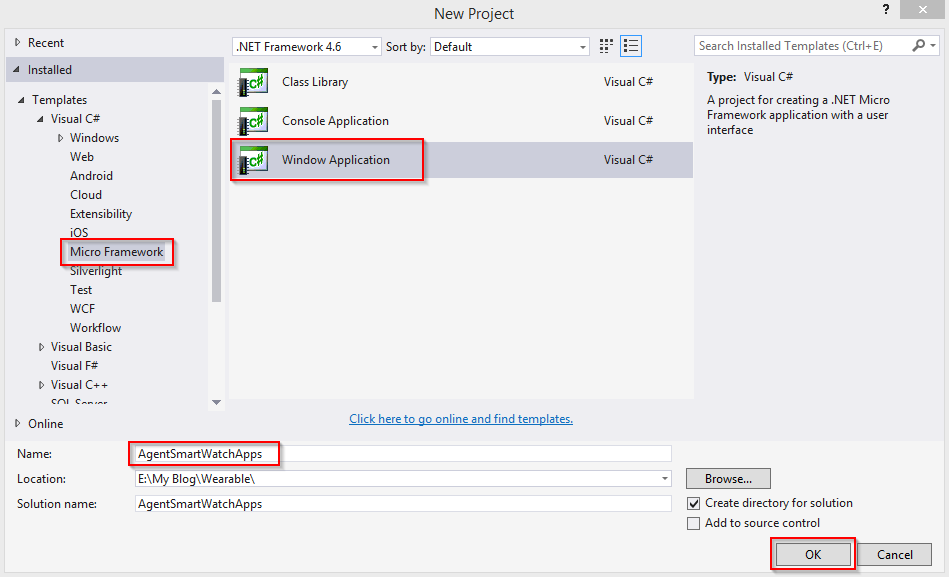This screenshot has width=949, height=577.
Task: Expand the Visual Basic tree node
Action: click(41, 347)
